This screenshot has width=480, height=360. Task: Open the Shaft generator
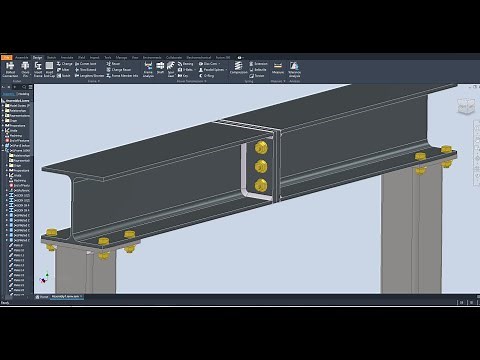[160, 68]
